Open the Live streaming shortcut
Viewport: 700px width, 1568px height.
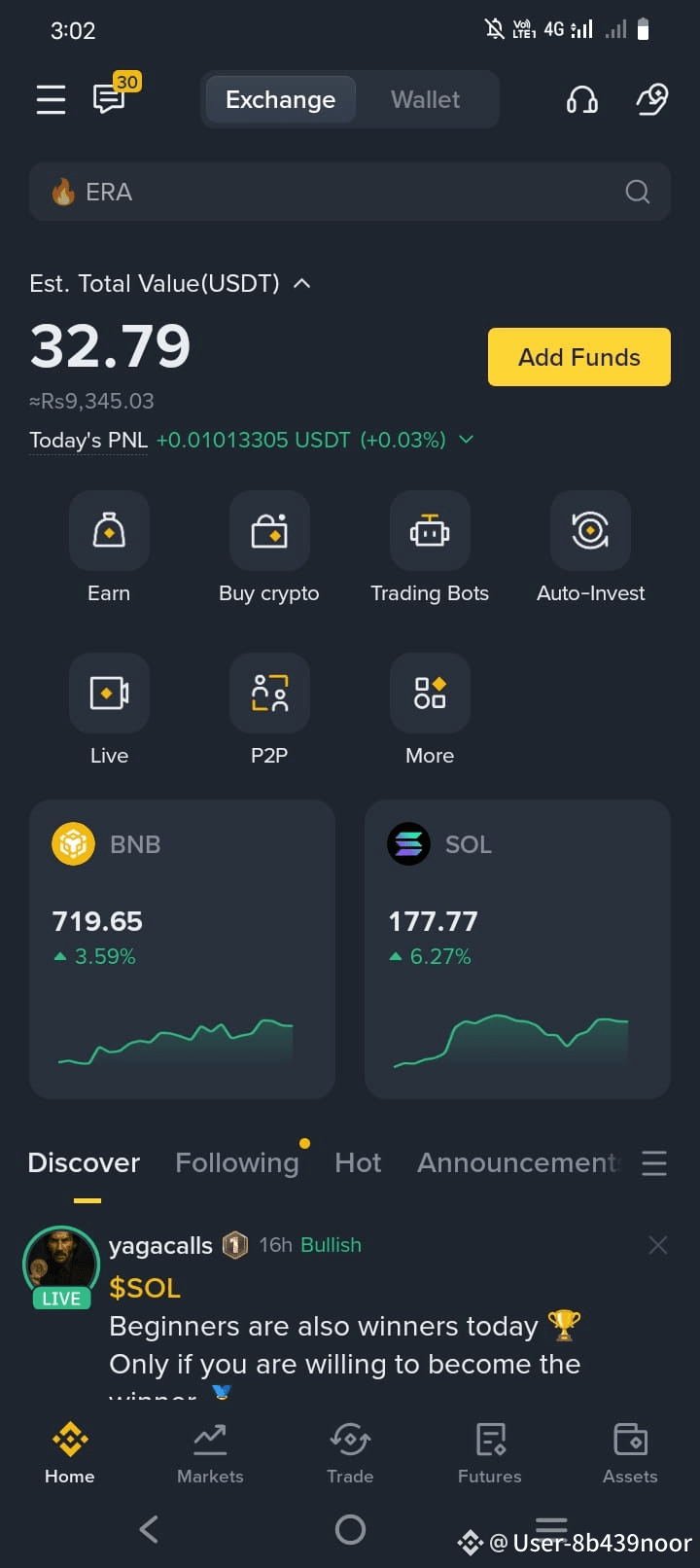(109, 693)
